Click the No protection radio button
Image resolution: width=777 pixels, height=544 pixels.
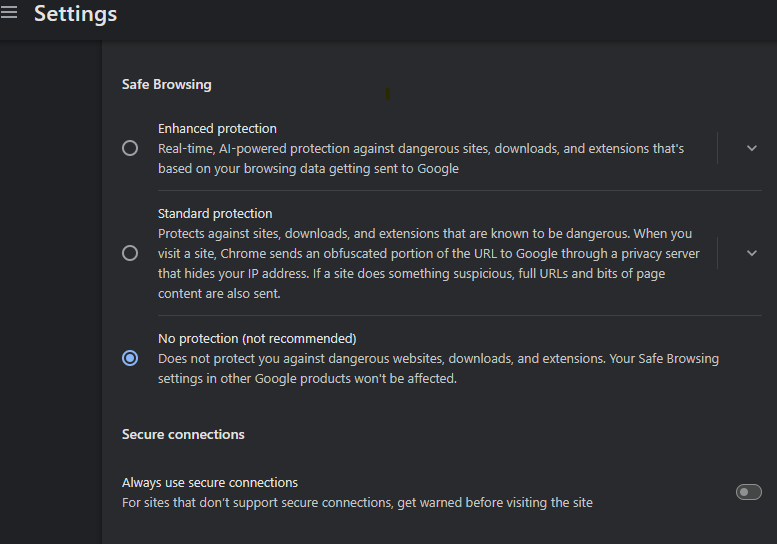[x=130, y=358]
